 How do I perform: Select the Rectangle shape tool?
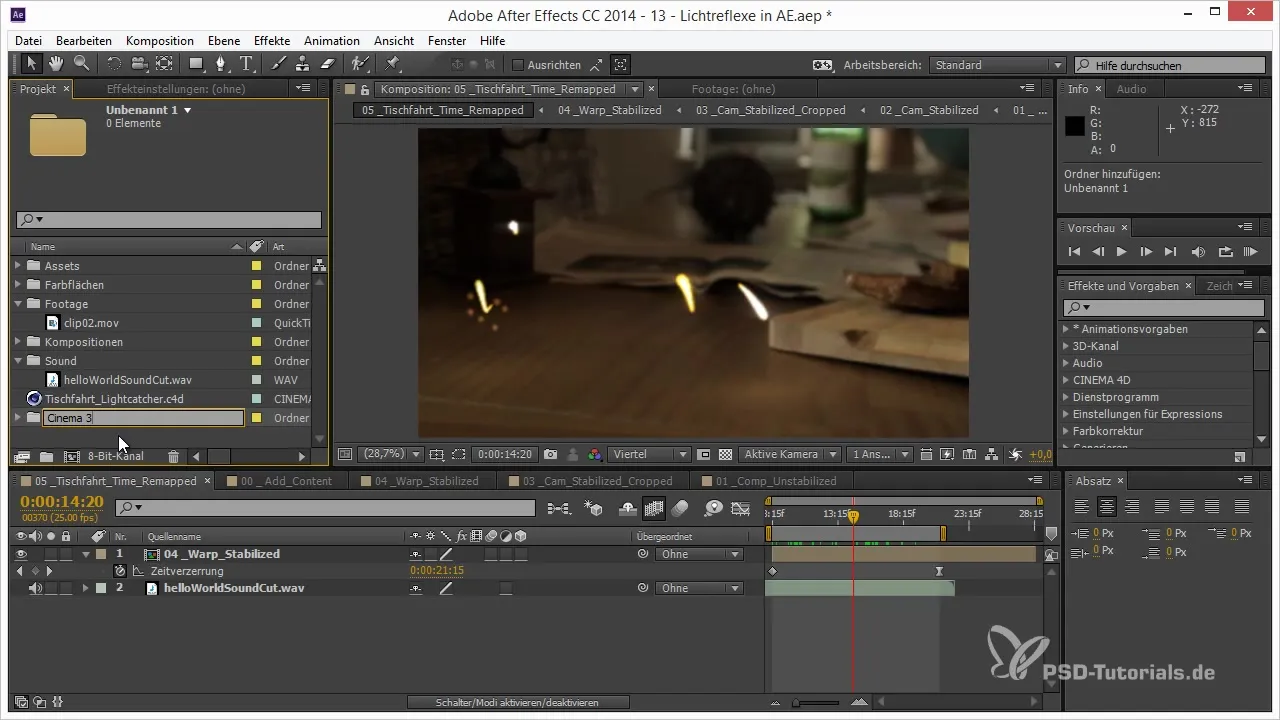197,64
